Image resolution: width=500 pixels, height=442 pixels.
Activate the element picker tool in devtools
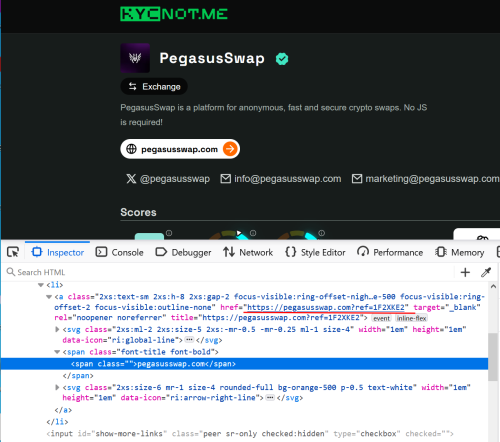13,252
